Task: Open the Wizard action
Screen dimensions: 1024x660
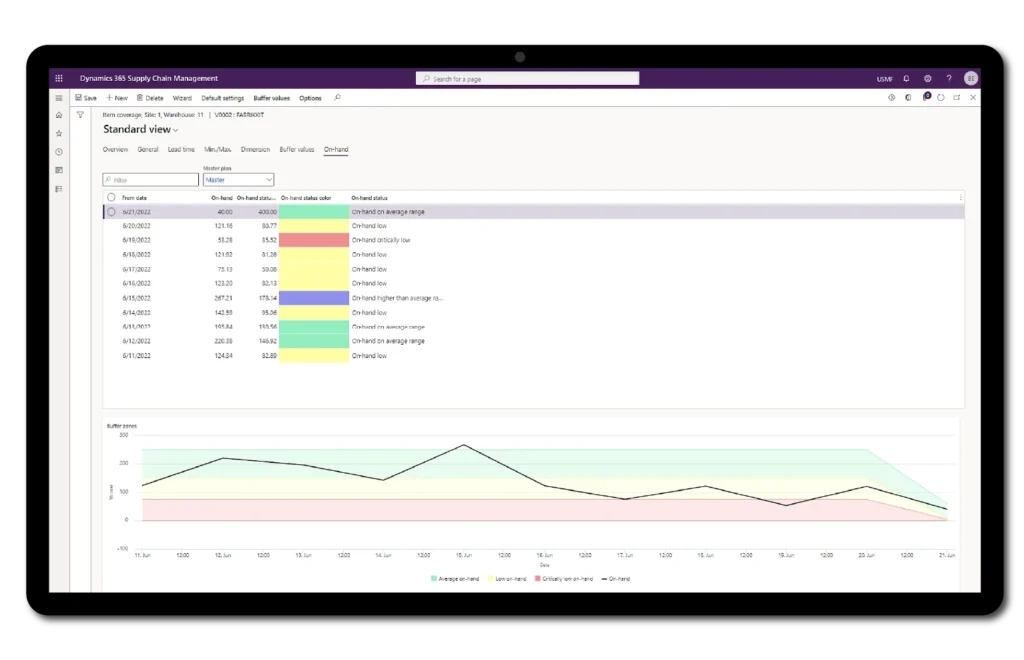Action: 182,99
